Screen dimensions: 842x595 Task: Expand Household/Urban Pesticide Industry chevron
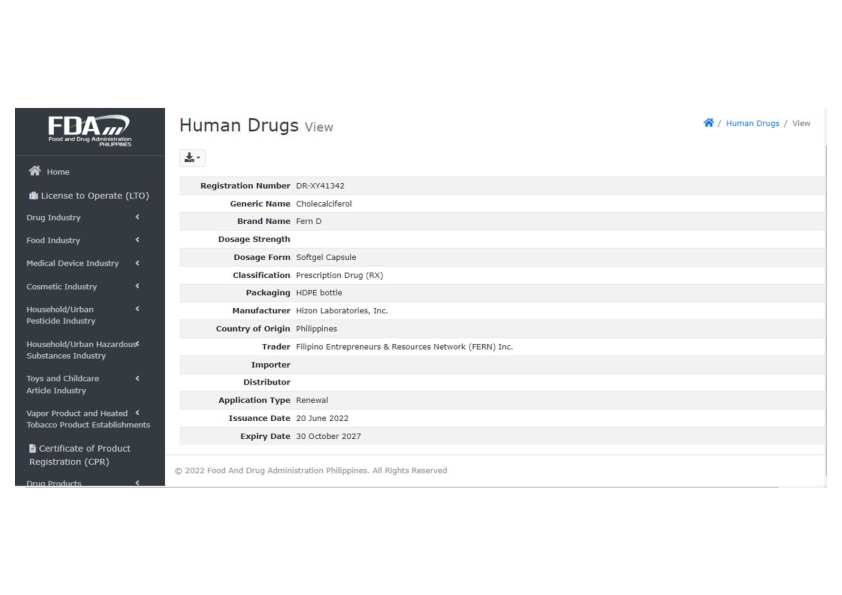[137, 309]
